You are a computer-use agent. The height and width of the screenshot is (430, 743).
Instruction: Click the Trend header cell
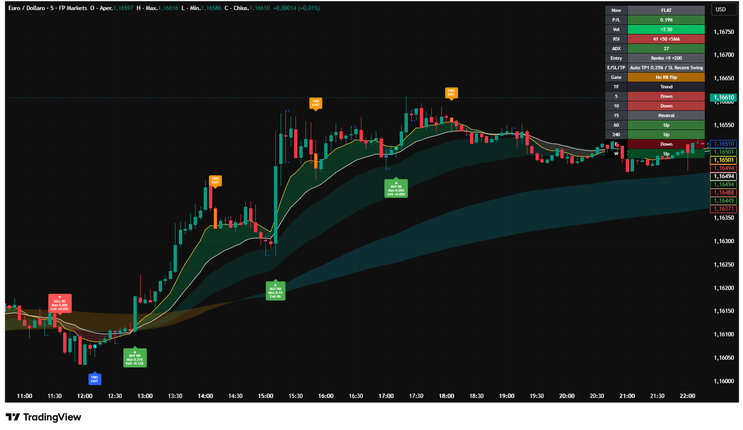point(666,87)
